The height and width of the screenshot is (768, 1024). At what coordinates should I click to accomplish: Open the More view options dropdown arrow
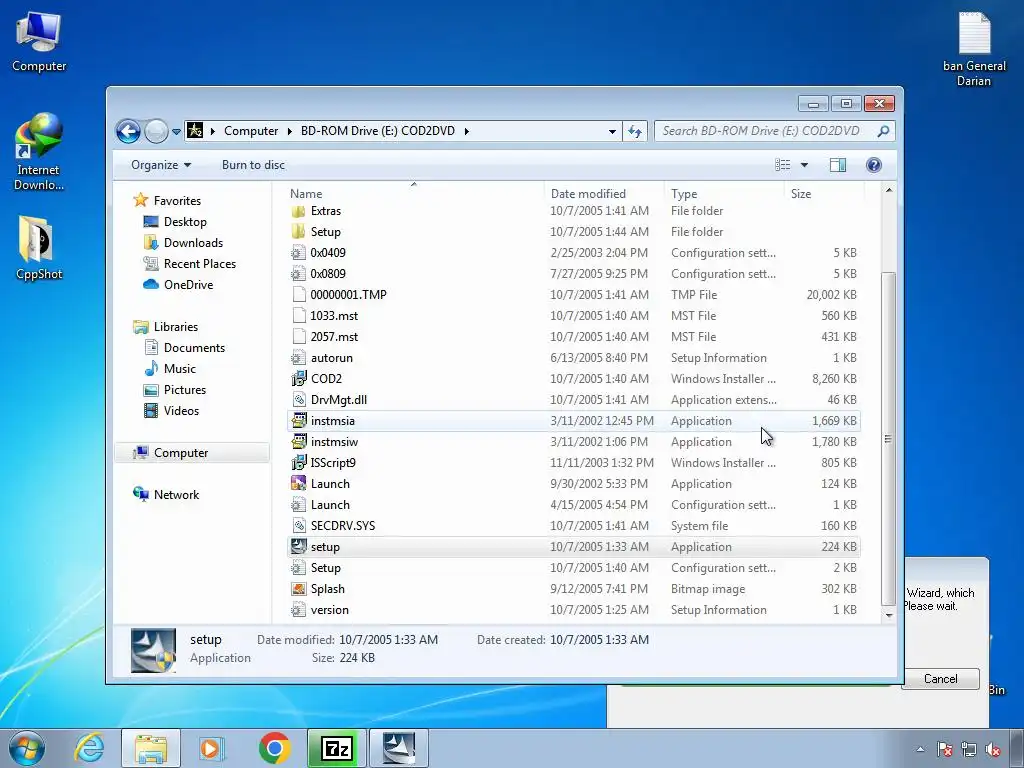click(x=805, y=165)
